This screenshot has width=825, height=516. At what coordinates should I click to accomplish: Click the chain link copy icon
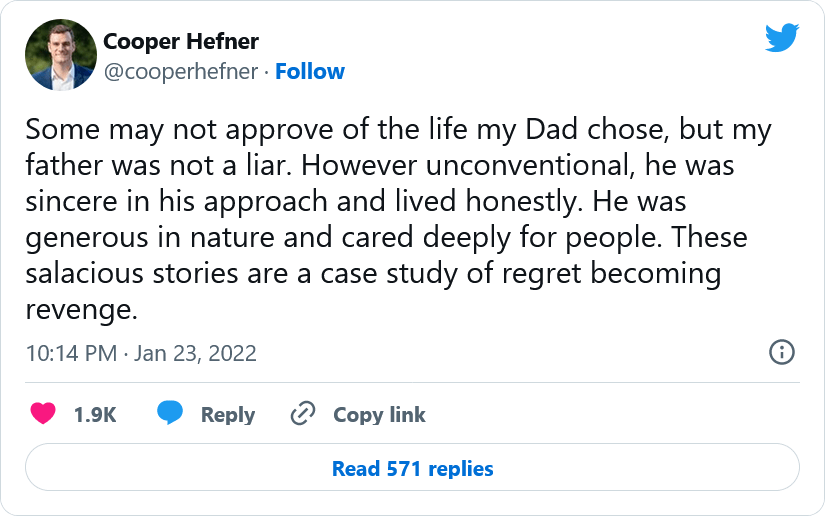[303, 414]
